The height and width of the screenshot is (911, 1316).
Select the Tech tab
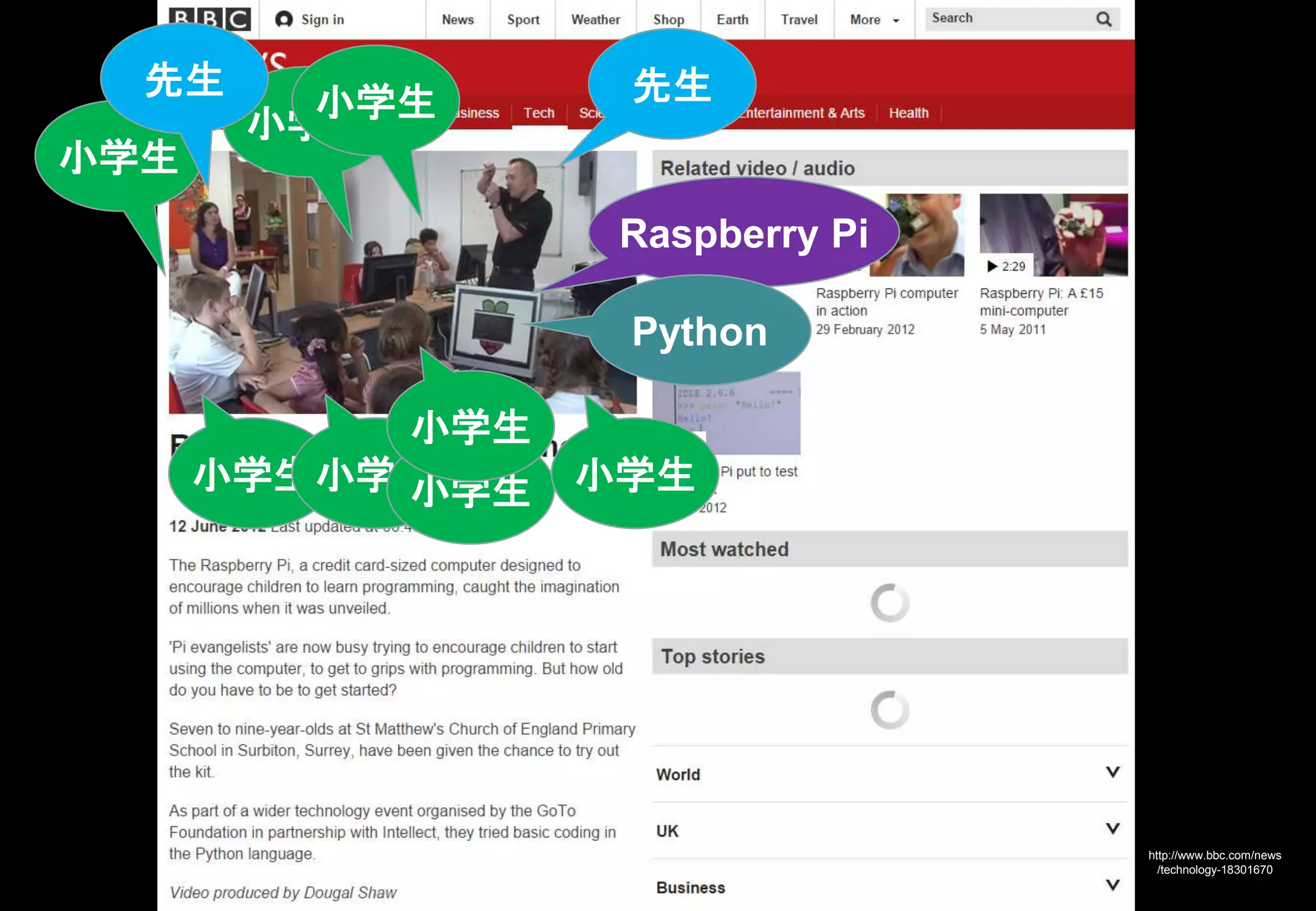click(538, 113)
